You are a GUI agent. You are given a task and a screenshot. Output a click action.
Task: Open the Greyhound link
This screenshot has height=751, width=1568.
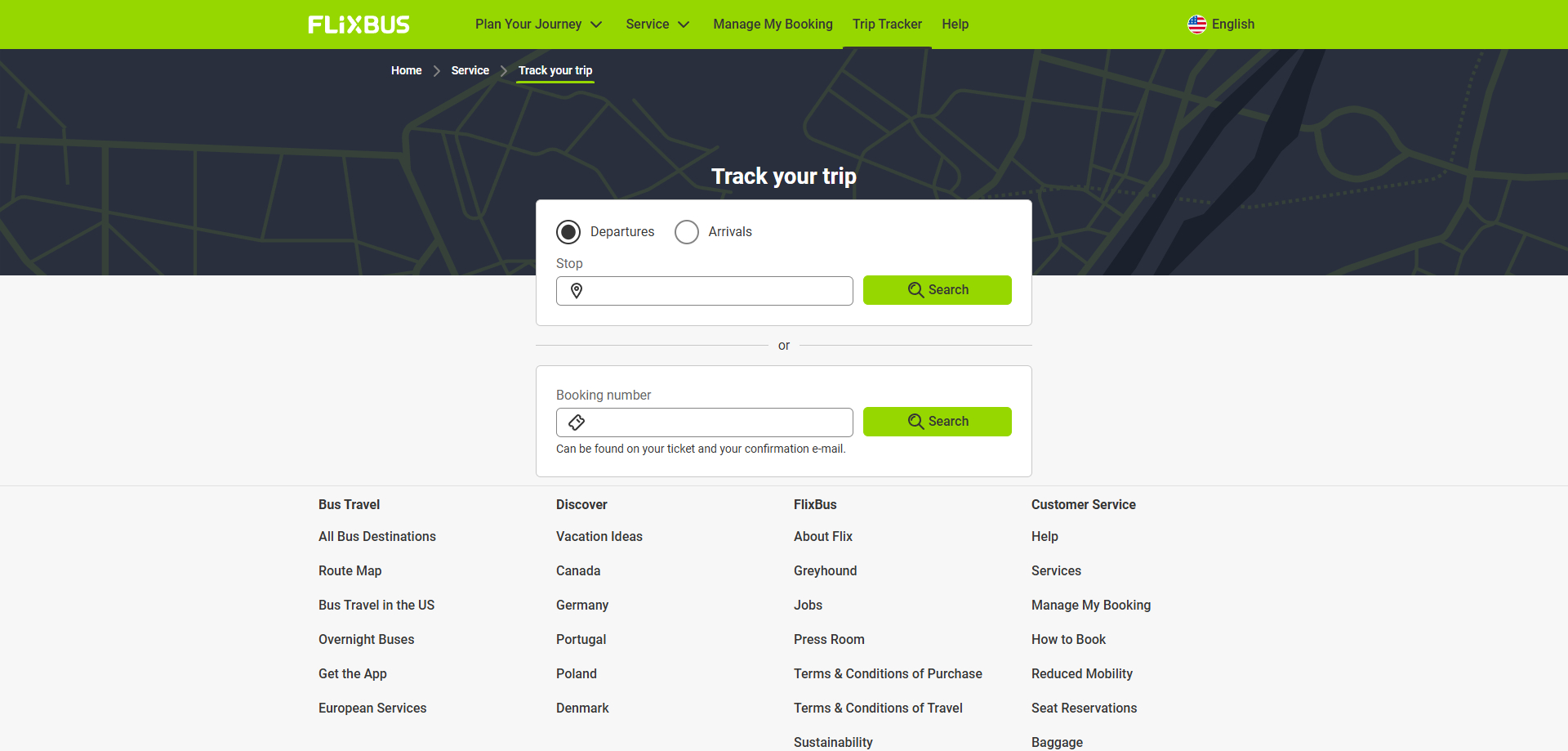tap(825, 571)
